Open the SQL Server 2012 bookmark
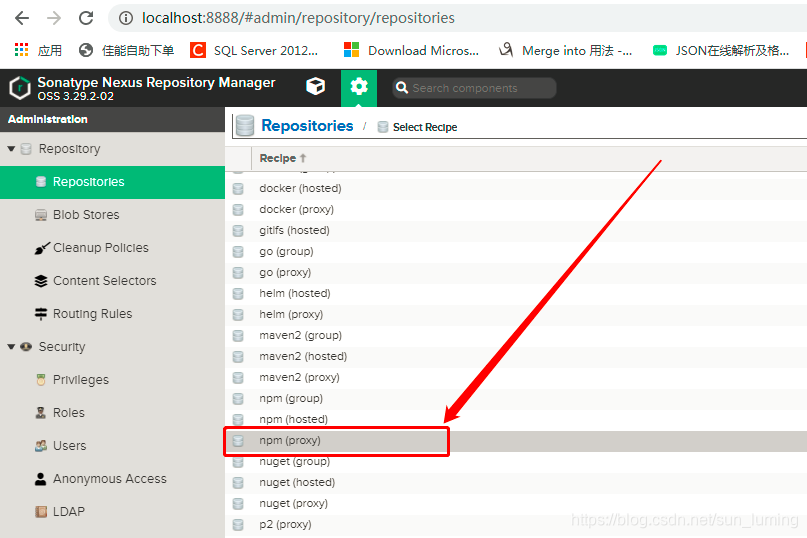Image resolution: width=807 pixels, height=538 pixels. click(x=254, y=50)
